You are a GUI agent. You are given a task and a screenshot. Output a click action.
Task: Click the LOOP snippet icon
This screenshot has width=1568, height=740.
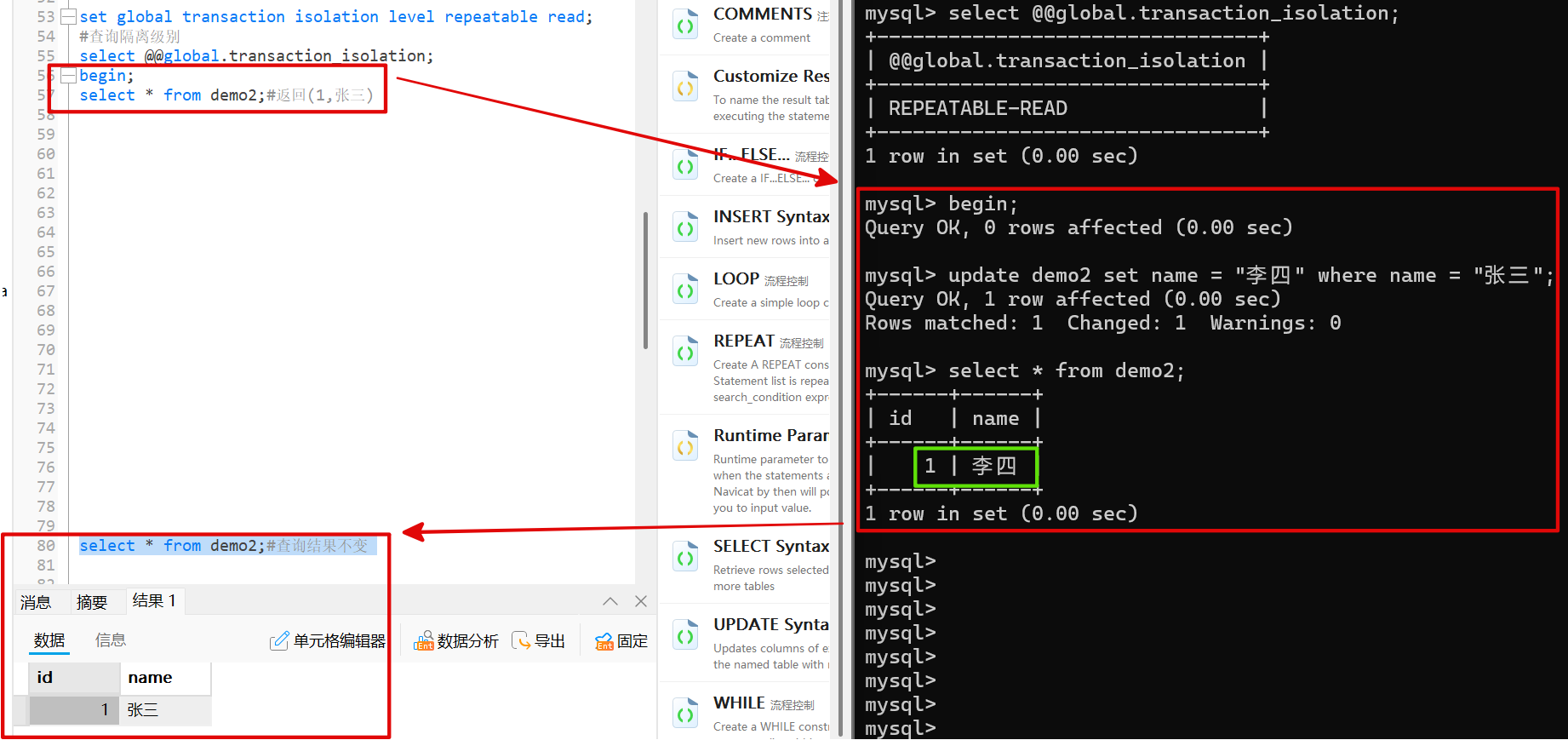685,290
